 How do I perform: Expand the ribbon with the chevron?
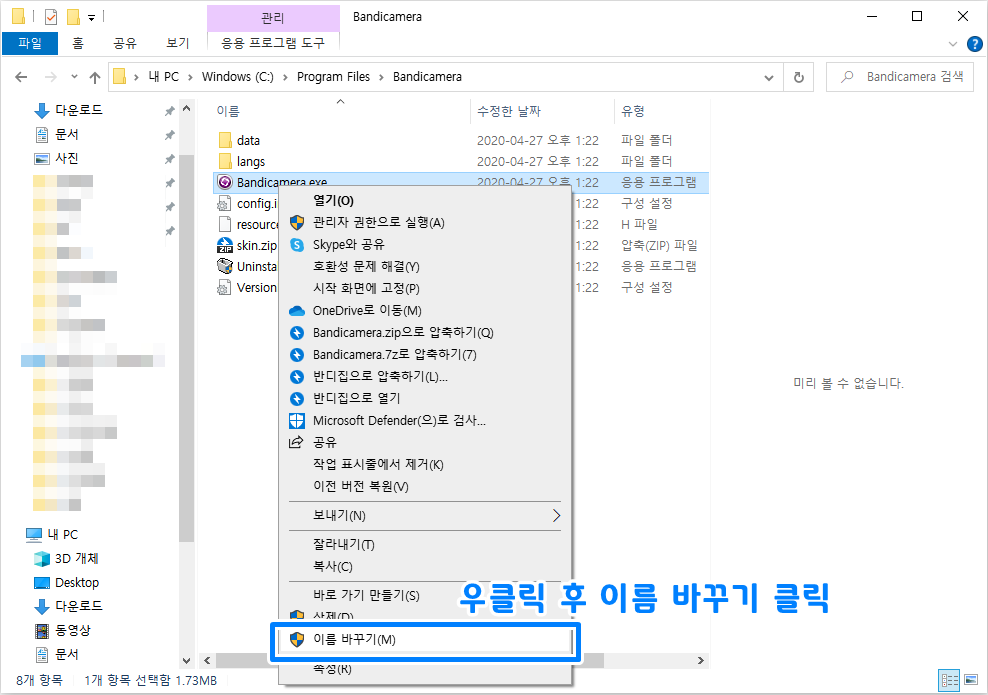tap(952, 44)
